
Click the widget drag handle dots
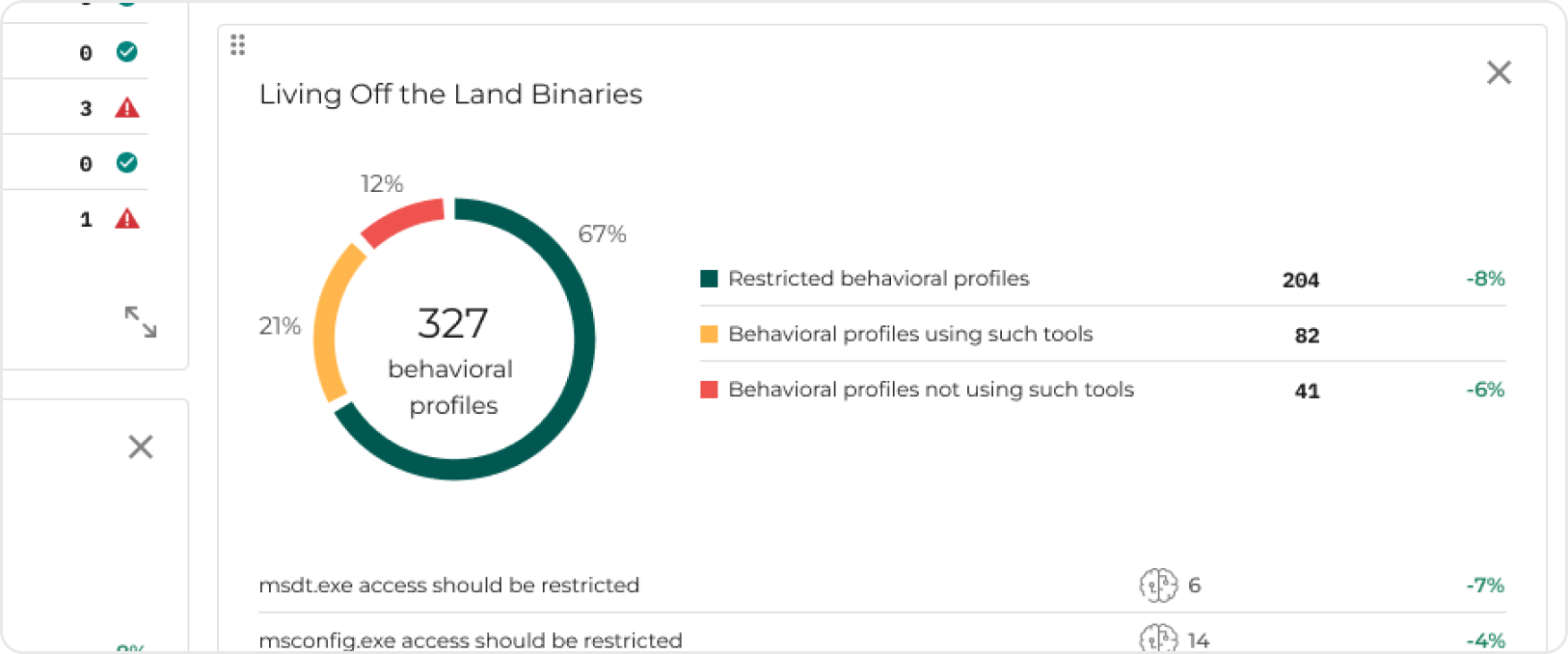(238, 45)
